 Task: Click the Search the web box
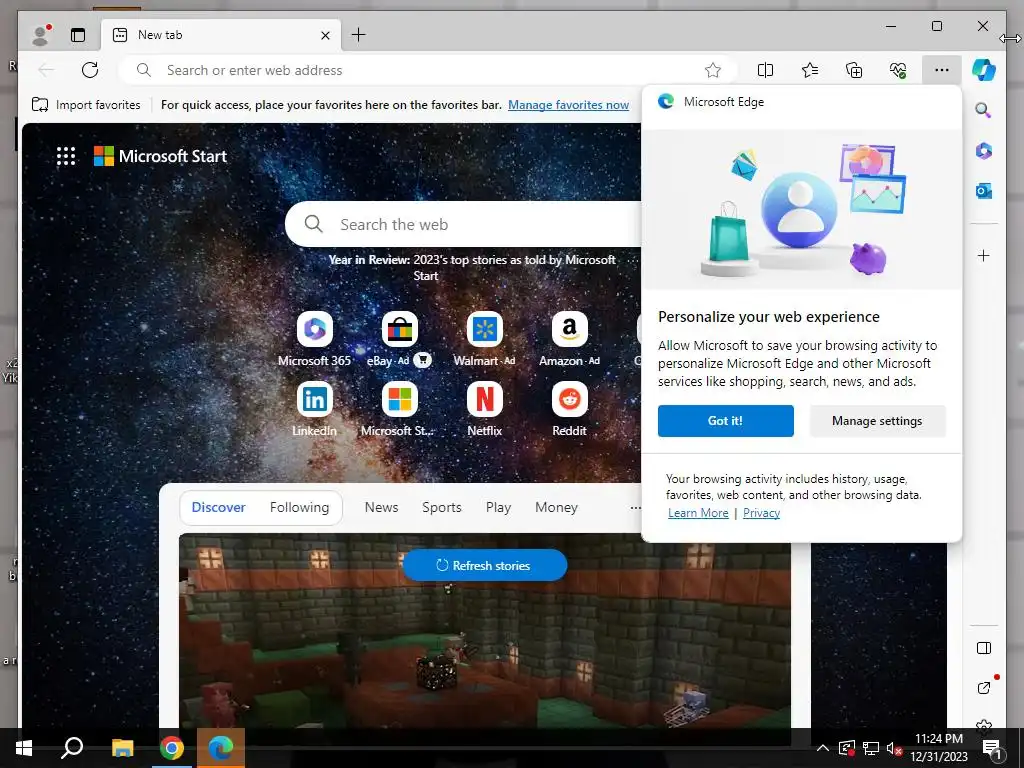point(464,224)
